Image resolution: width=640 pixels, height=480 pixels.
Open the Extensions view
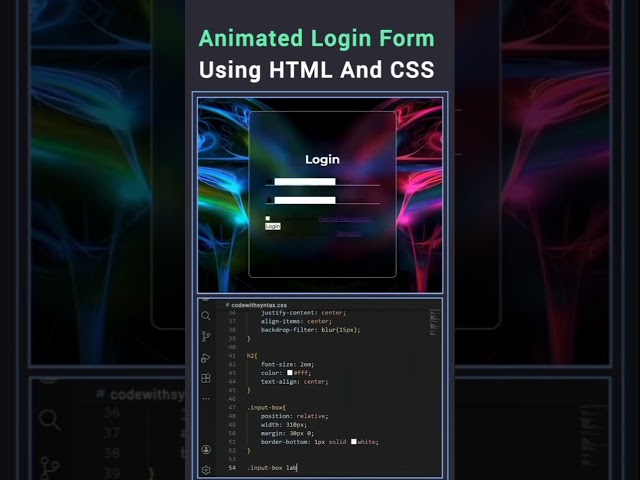pos(206,378)
